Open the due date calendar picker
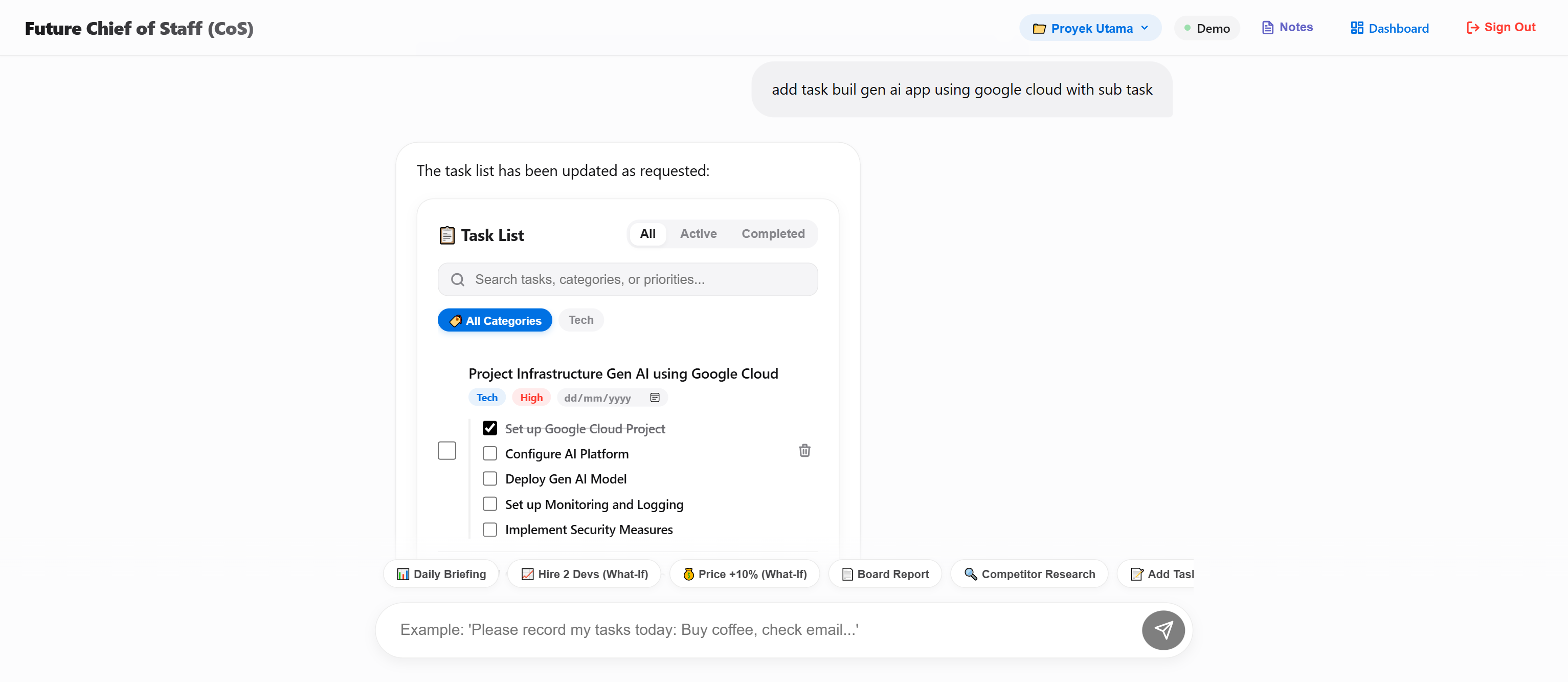The width and height of the screenshot is (1568, 682). pyautogui.click(x=655, y=398)
